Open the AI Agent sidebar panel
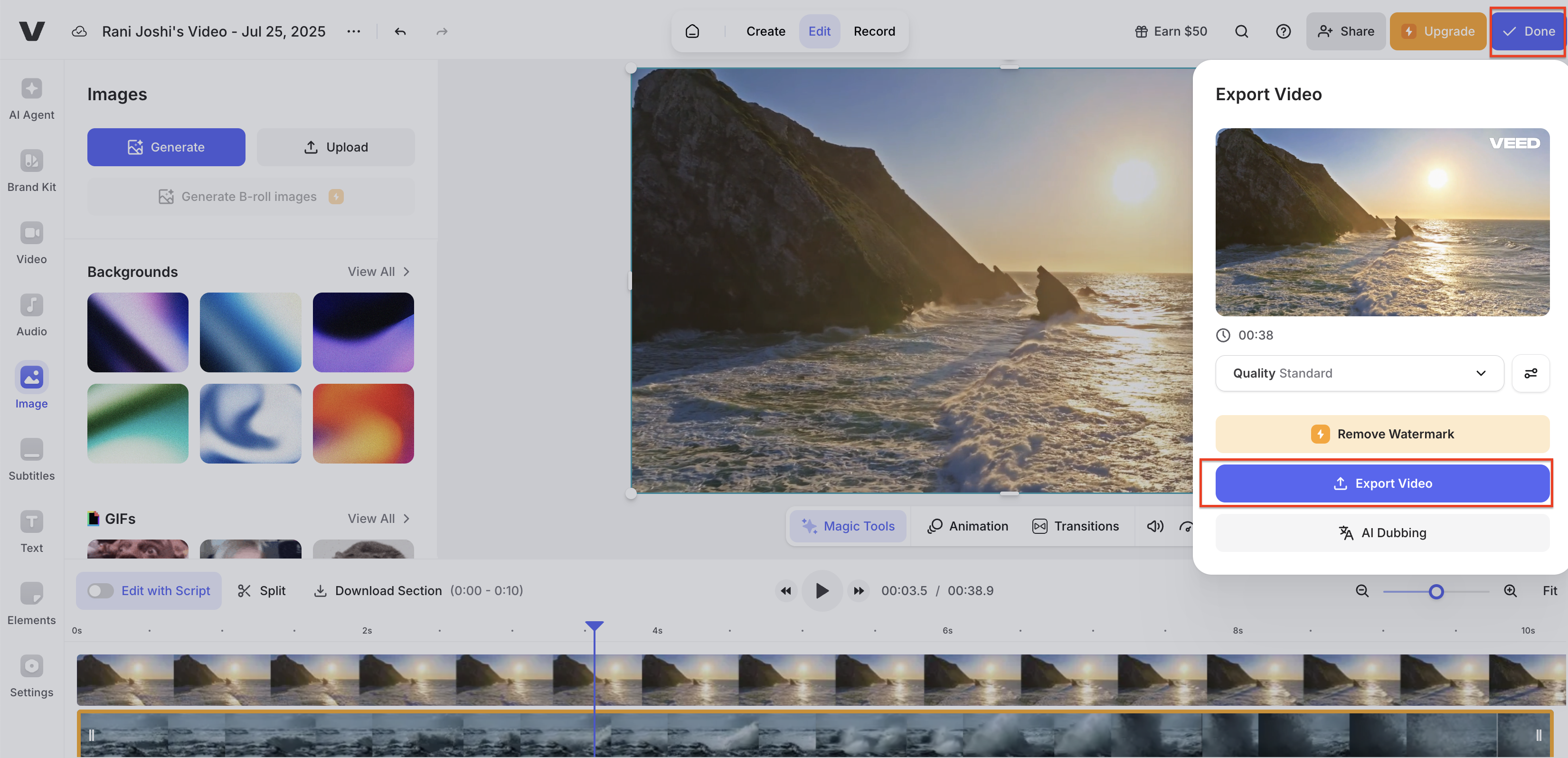The height and width of the screenshot is (758, 1568). [x=32, y=99]
